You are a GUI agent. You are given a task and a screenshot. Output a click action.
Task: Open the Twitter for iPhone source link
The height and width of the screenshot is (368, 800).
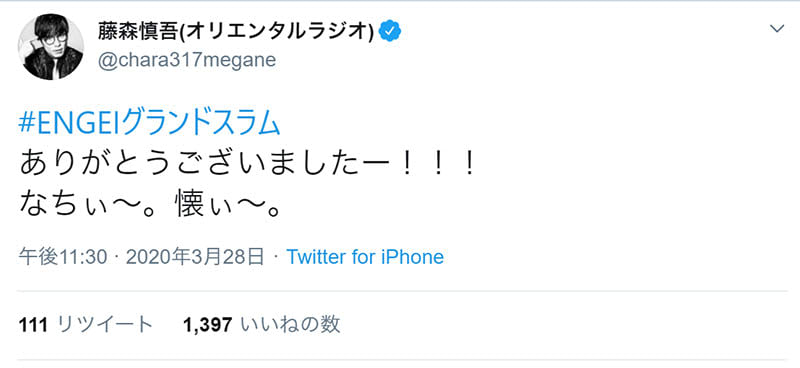point(365,257)
